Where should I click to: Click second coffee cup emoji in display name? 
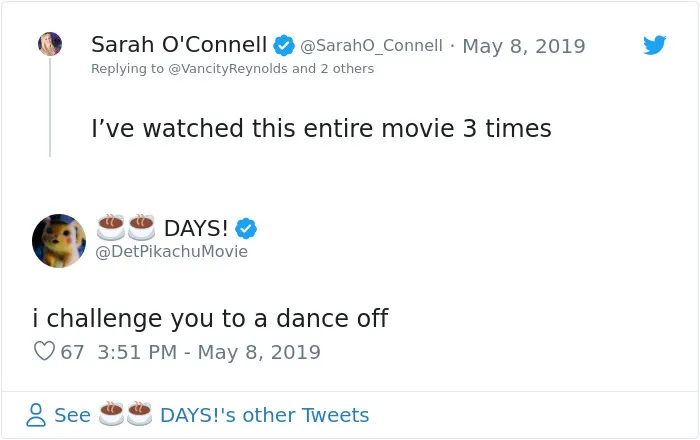point(141,228)
